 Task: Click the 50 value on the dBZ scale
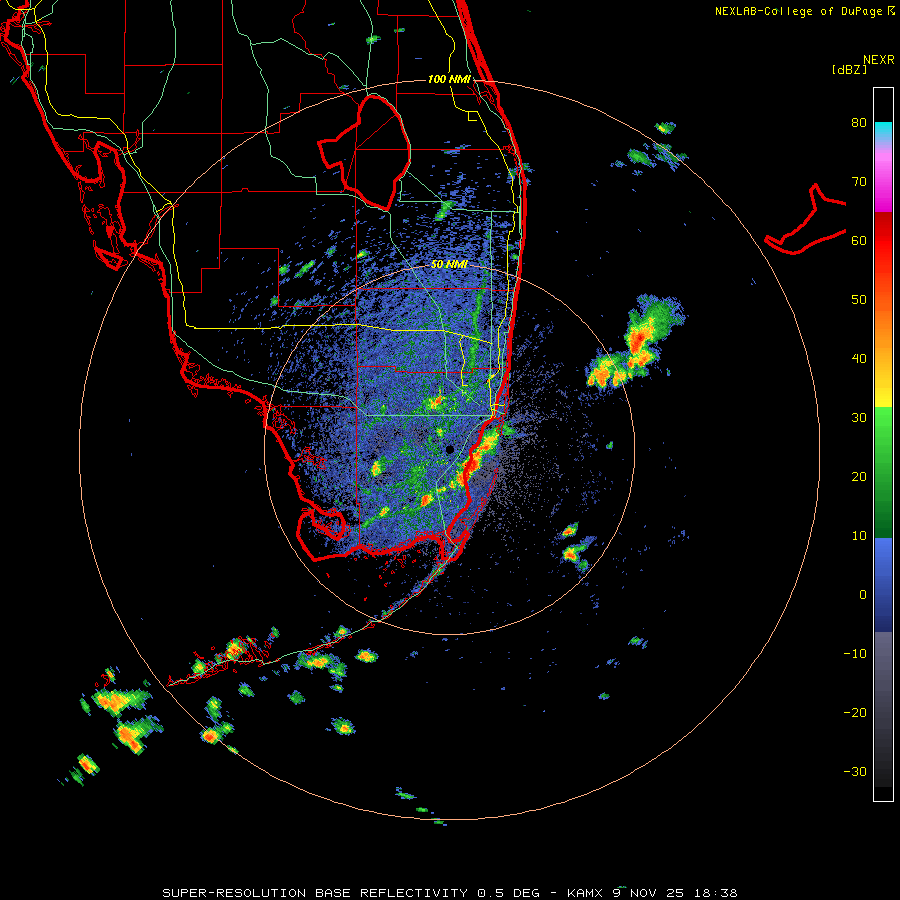pos(859,300)
